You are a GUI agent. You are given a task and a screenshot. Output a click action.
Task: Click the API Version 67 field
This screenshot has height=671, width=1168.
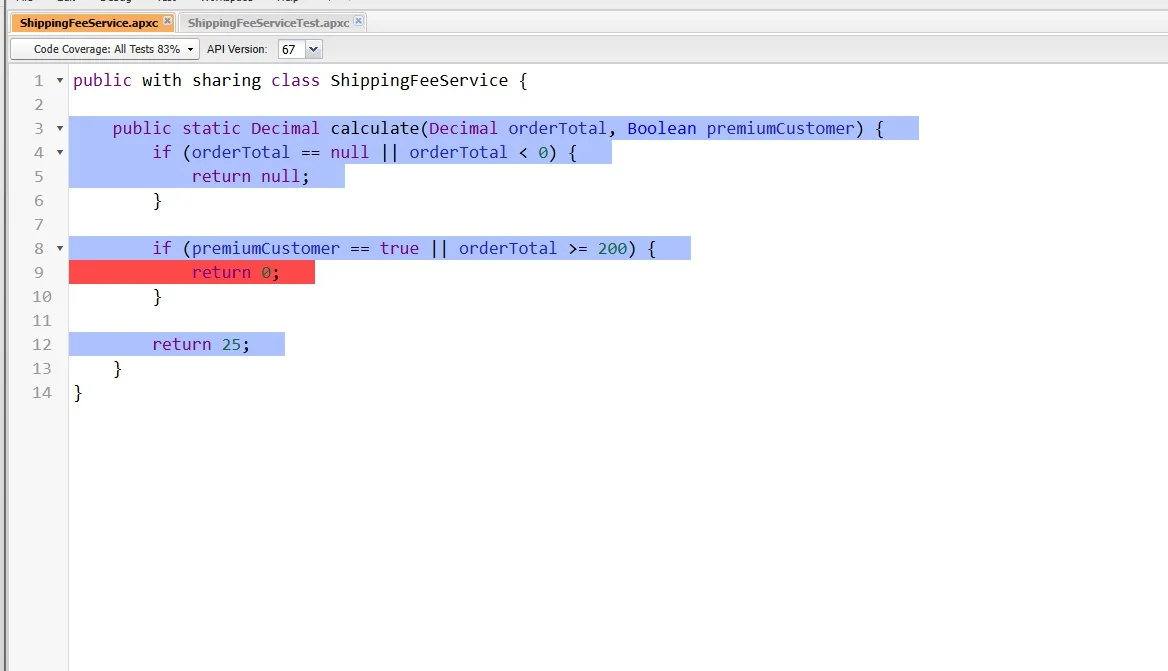point(292,49)
